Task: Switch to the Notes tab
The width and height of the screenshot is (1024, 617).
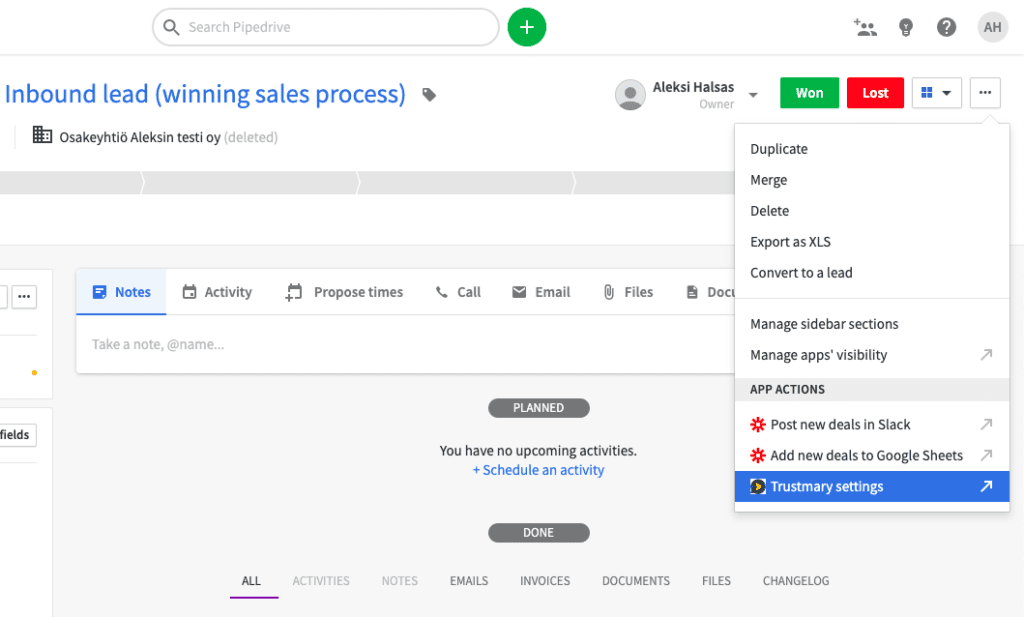Action: click(121, 292)
